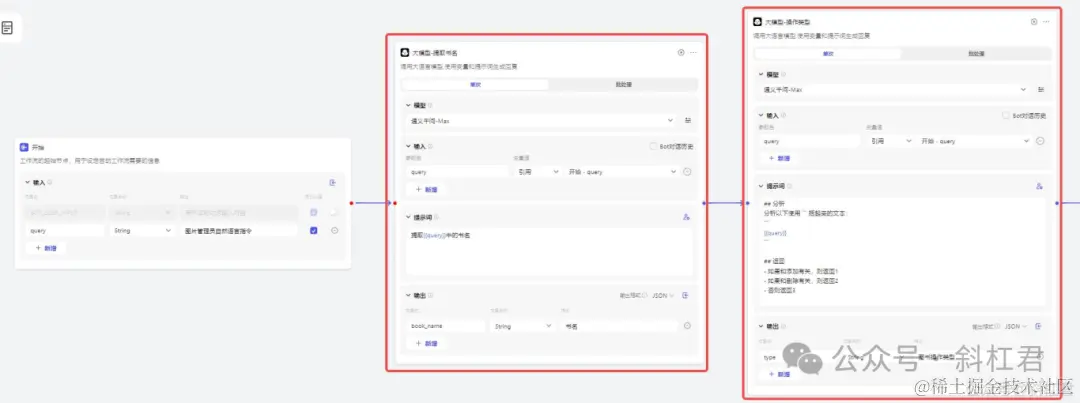
Task: Open 开始 - query dropdown in 大模型-操作类型 node
Action: coord(975,141)
